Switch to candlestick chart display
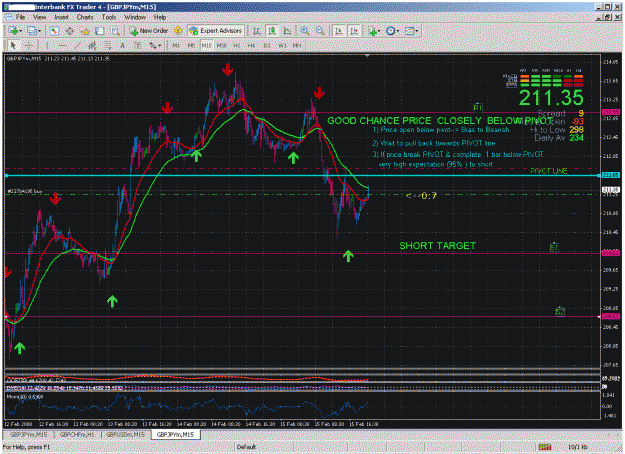Image resolution: width=625 pixels, height=454 pixels. click(272, 31)
